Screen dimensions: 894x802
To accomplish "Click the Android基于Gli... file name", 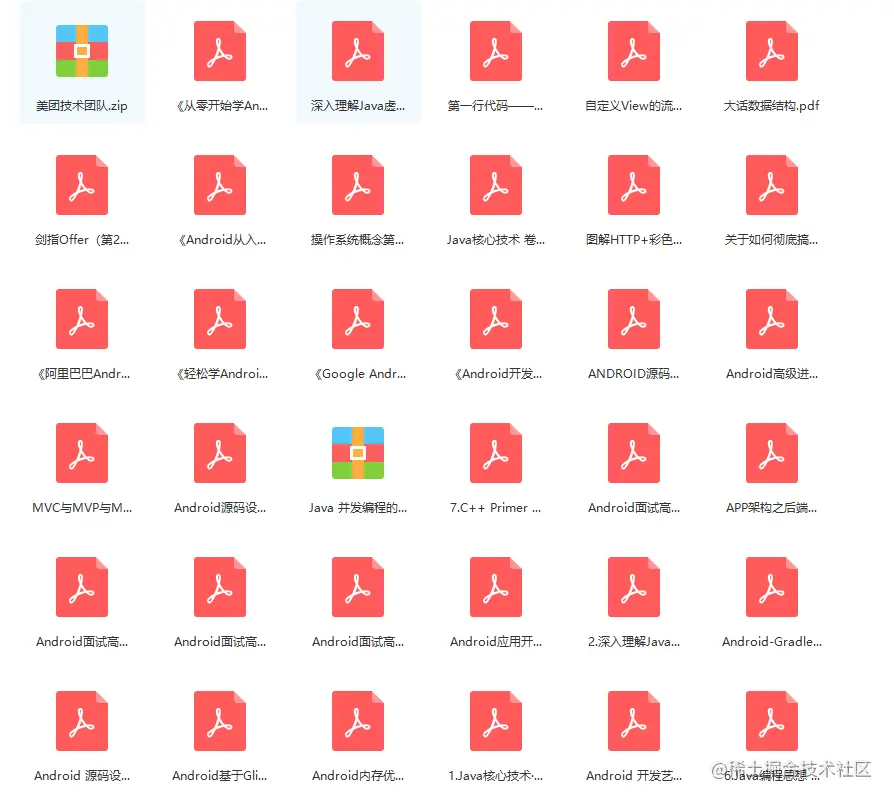I will pos(220,776).
